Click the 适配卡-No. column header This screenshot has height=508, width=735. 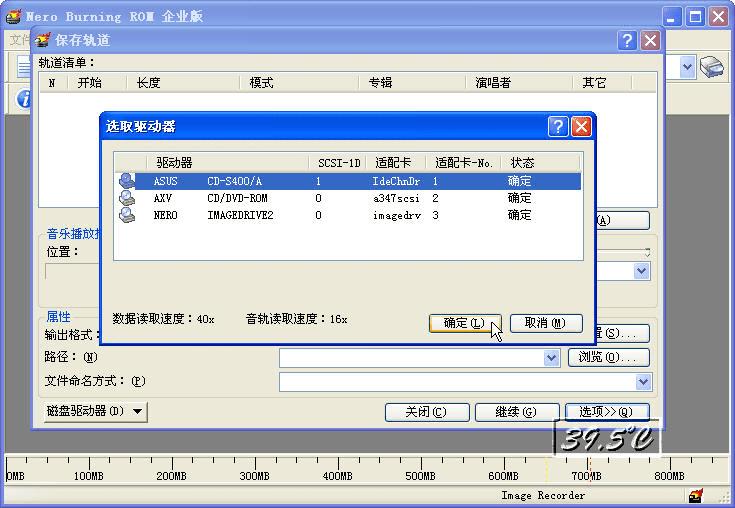[464, 163]
